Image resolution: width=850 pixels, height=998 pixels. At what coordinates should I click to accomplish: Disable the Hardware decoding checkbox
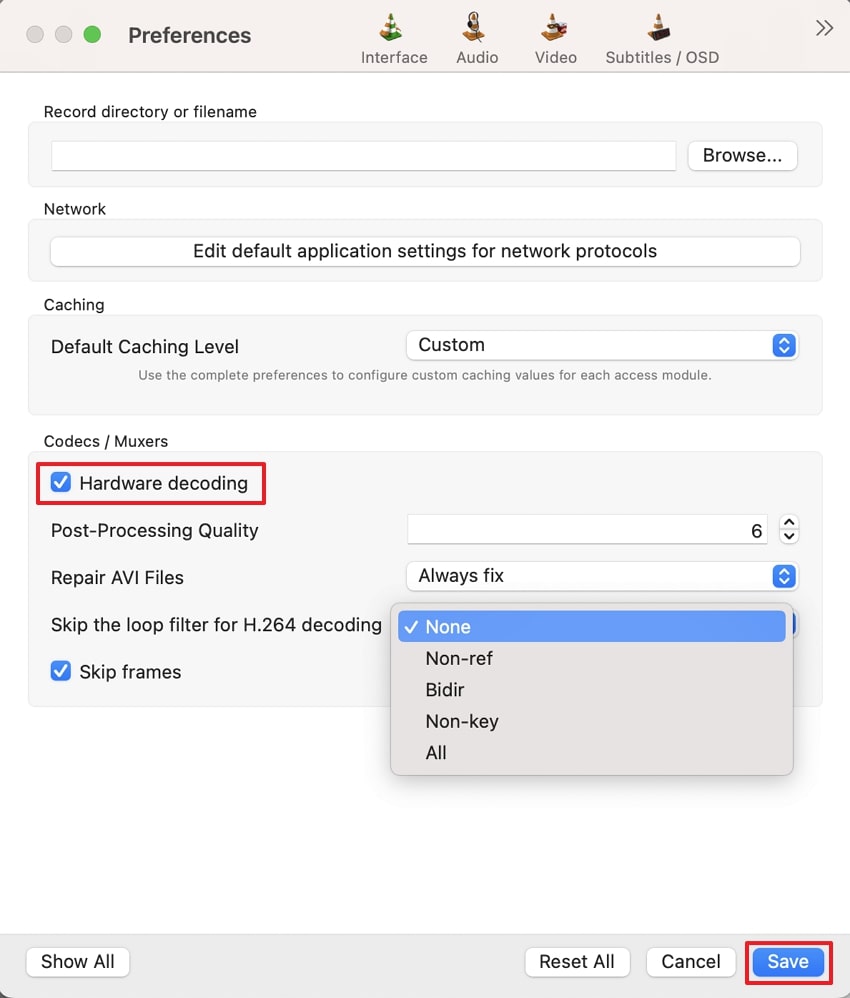(60, 482)
